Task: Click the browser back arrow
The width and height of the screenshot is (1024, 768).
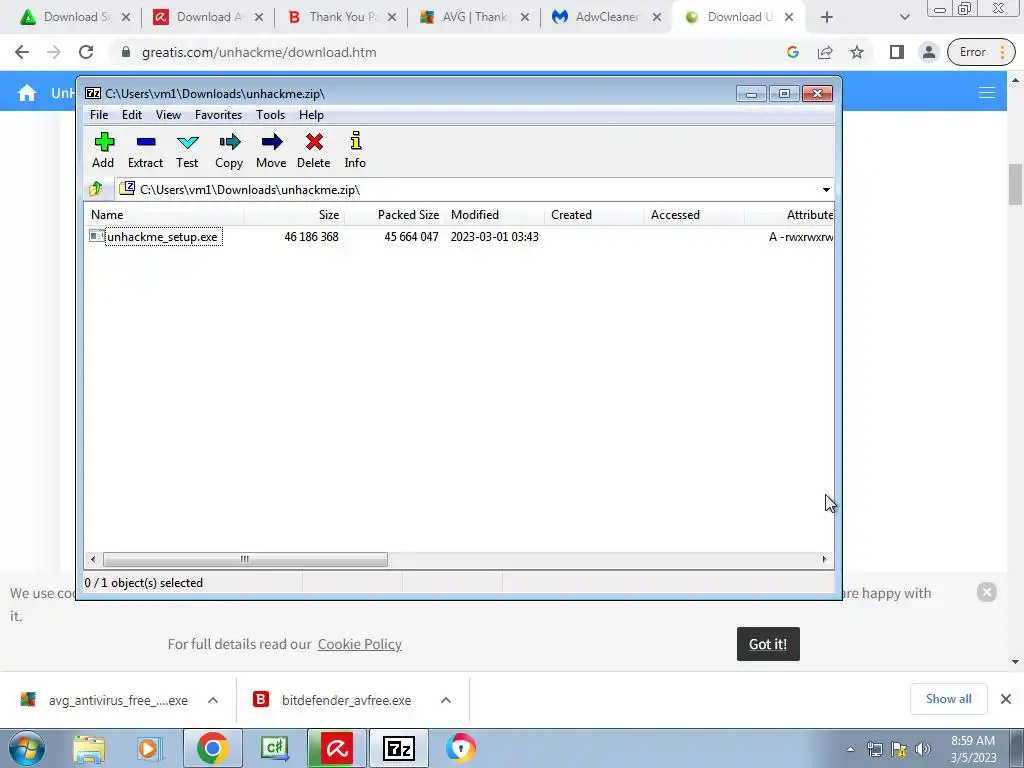Action: [x=22, y=52]
